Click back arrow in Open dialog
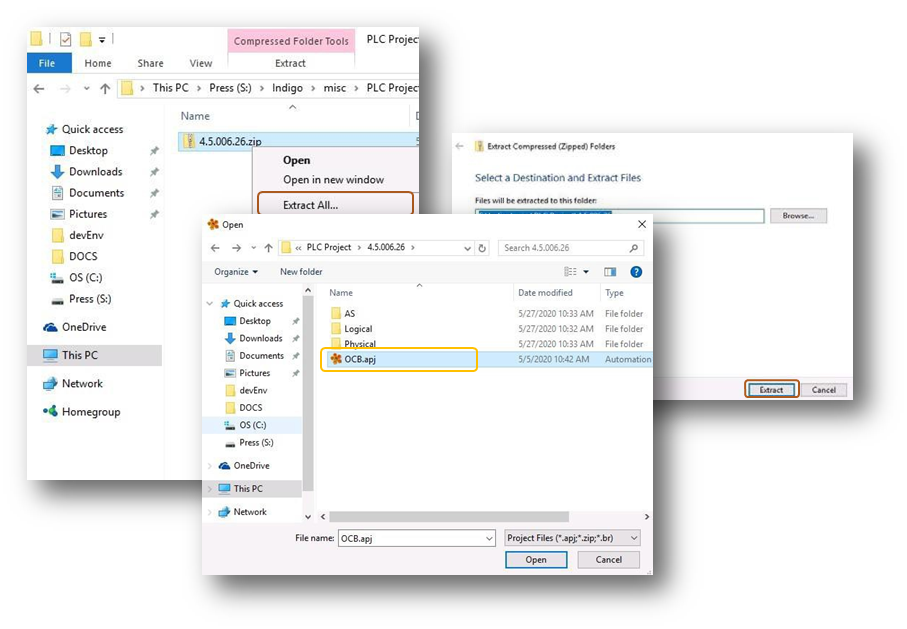 215,248
